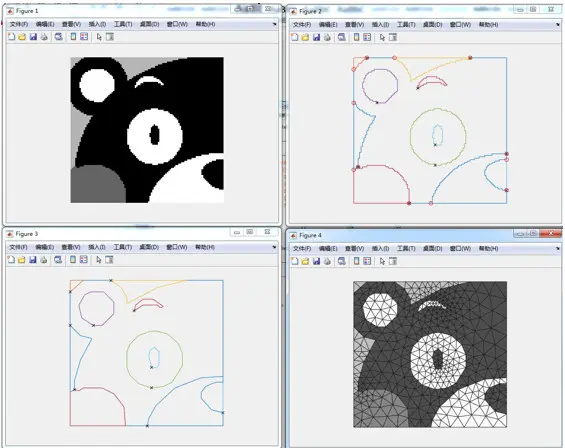Click Save icon in Figure 1 toolbar
The width and height of the screenshot is (565, 448).
pyautogui.click(x=34, y=37)
